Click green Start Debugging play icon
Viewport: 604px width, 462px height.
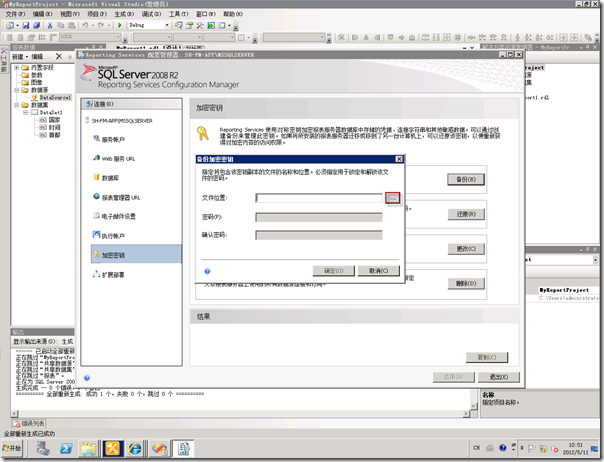coord(120,25)
